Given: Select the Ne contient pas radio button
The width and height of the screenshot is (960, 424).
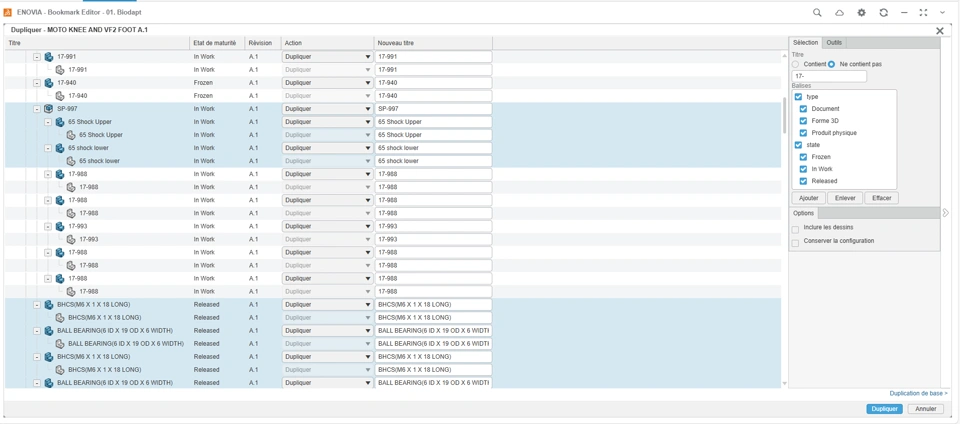Looking at the screenshot, I should click(x=831, y=64).
